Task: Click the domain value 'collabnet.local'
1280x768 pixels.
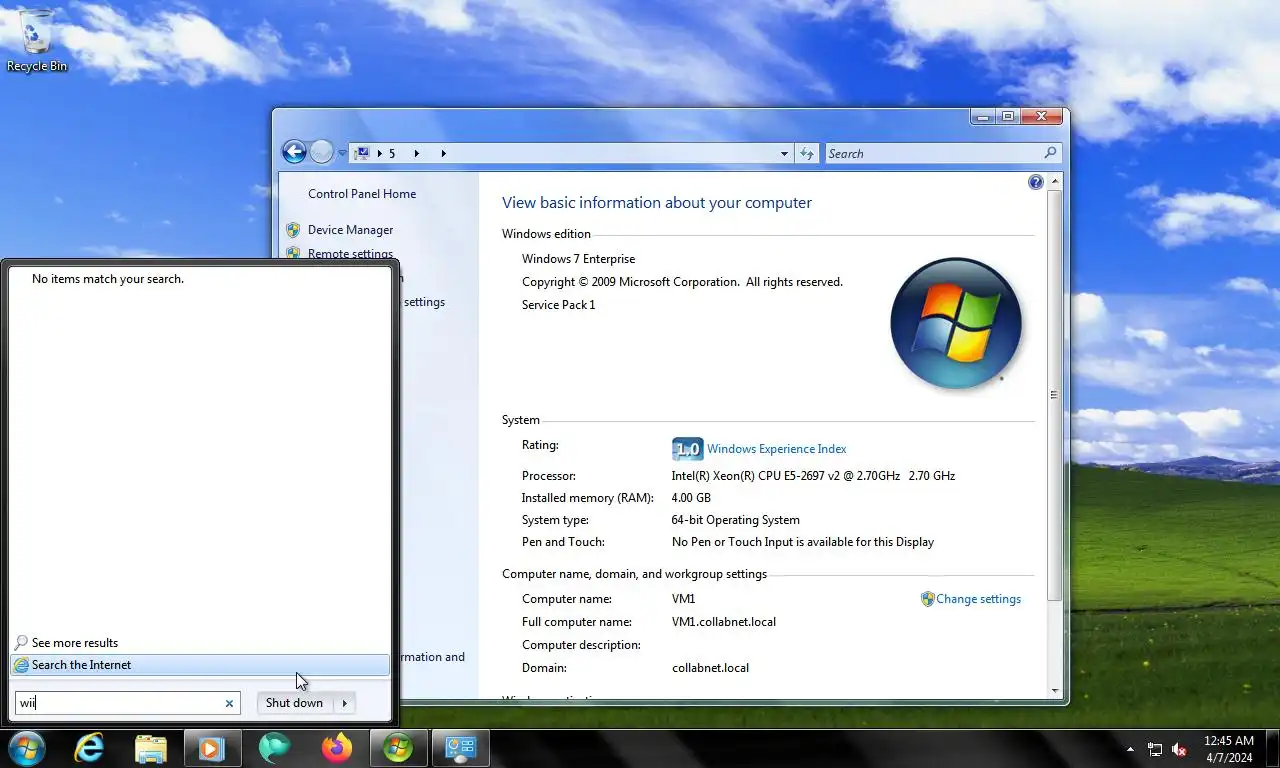Action: coord(710,668)
